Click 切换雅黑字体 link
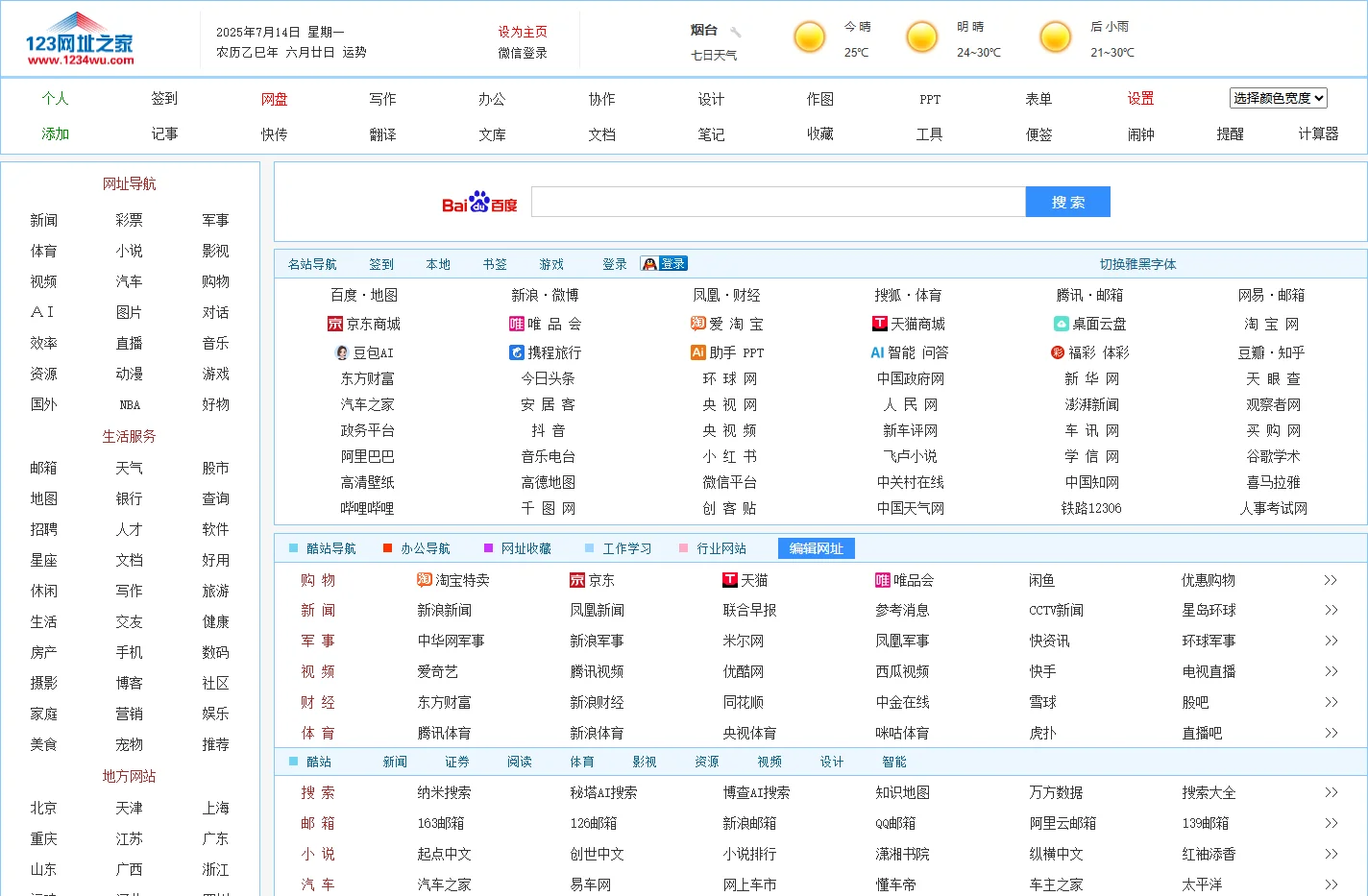Image resolution: width=1368 pixels, height=896 pixels. click(1138, 264)
